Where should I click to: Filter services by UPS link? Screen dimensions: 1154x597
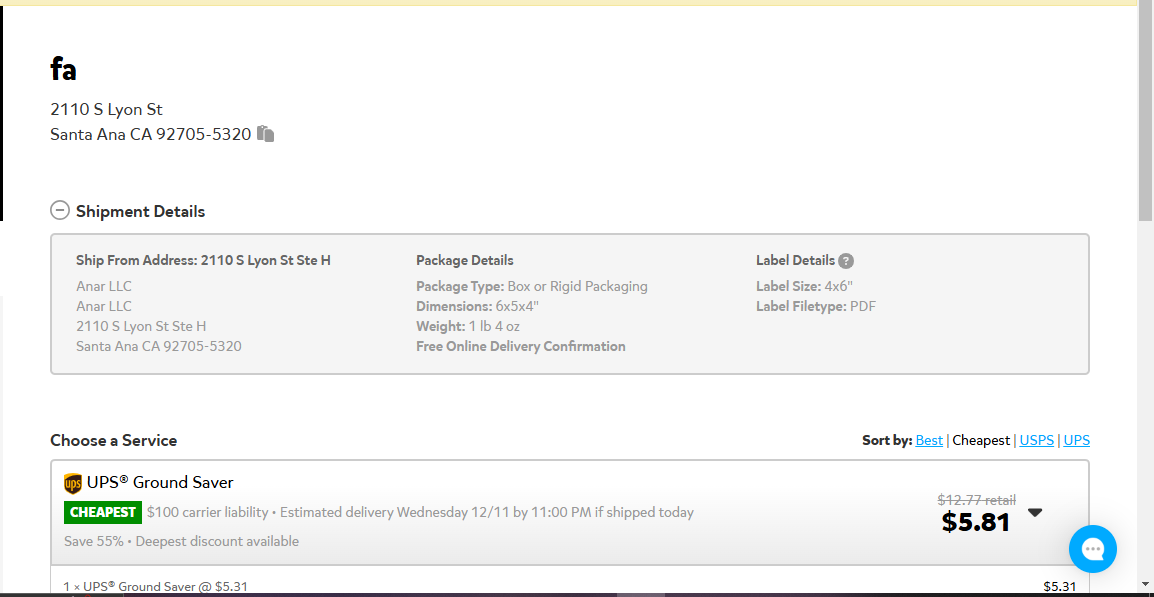click(x=1077, y=440)
